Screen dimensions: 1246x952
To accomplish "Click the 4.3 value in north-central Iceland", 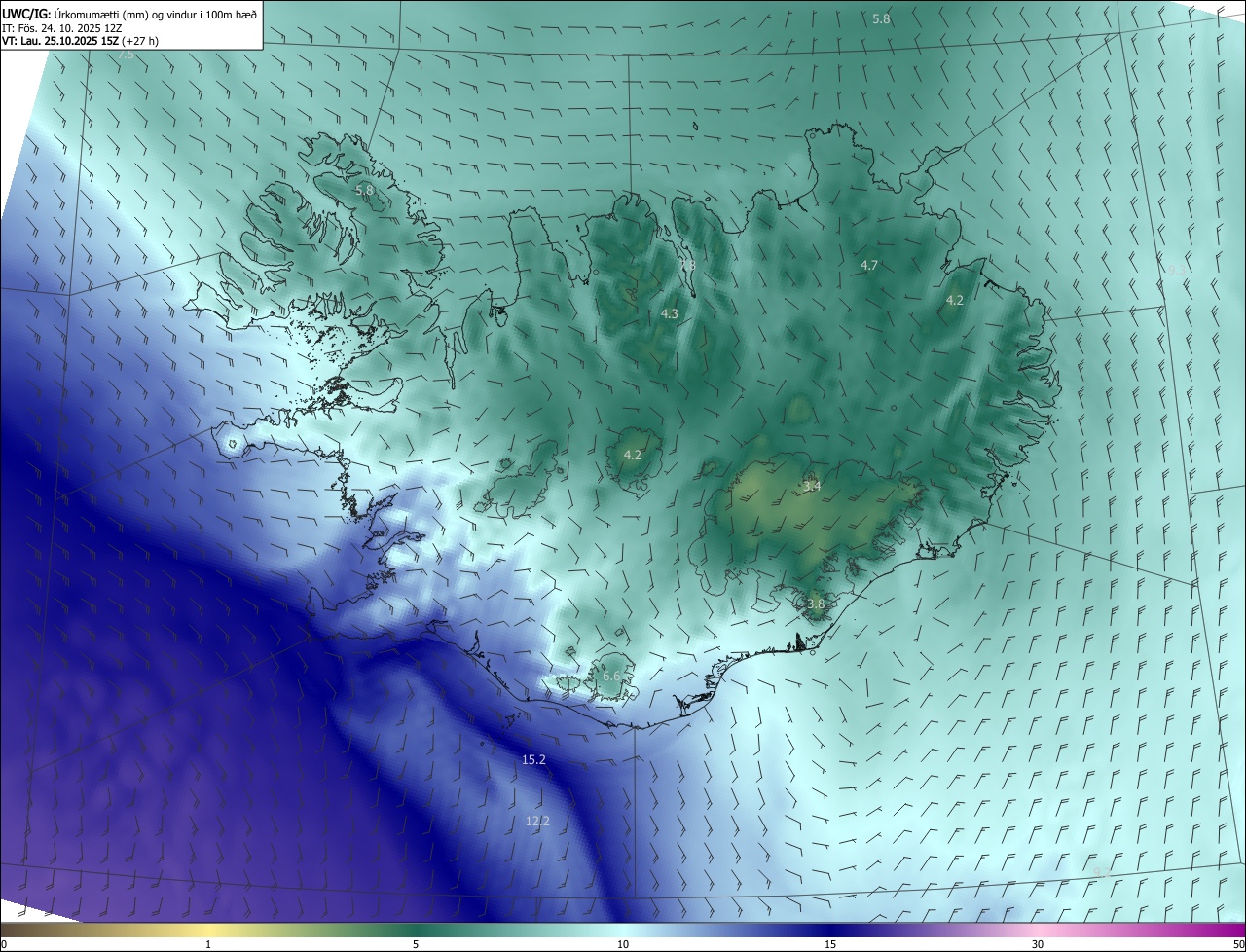I will (x=669, y=313).
